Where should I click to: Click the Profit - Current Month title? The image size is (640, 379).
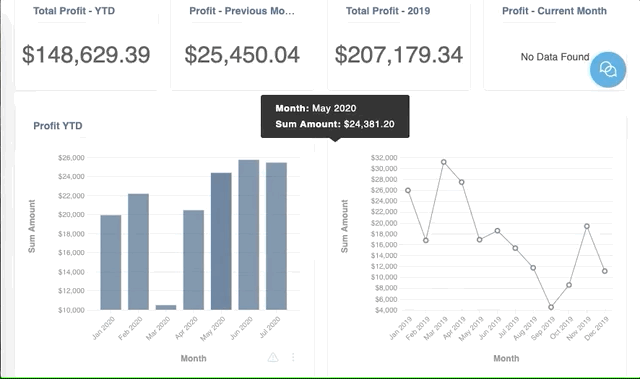[554, 11]
